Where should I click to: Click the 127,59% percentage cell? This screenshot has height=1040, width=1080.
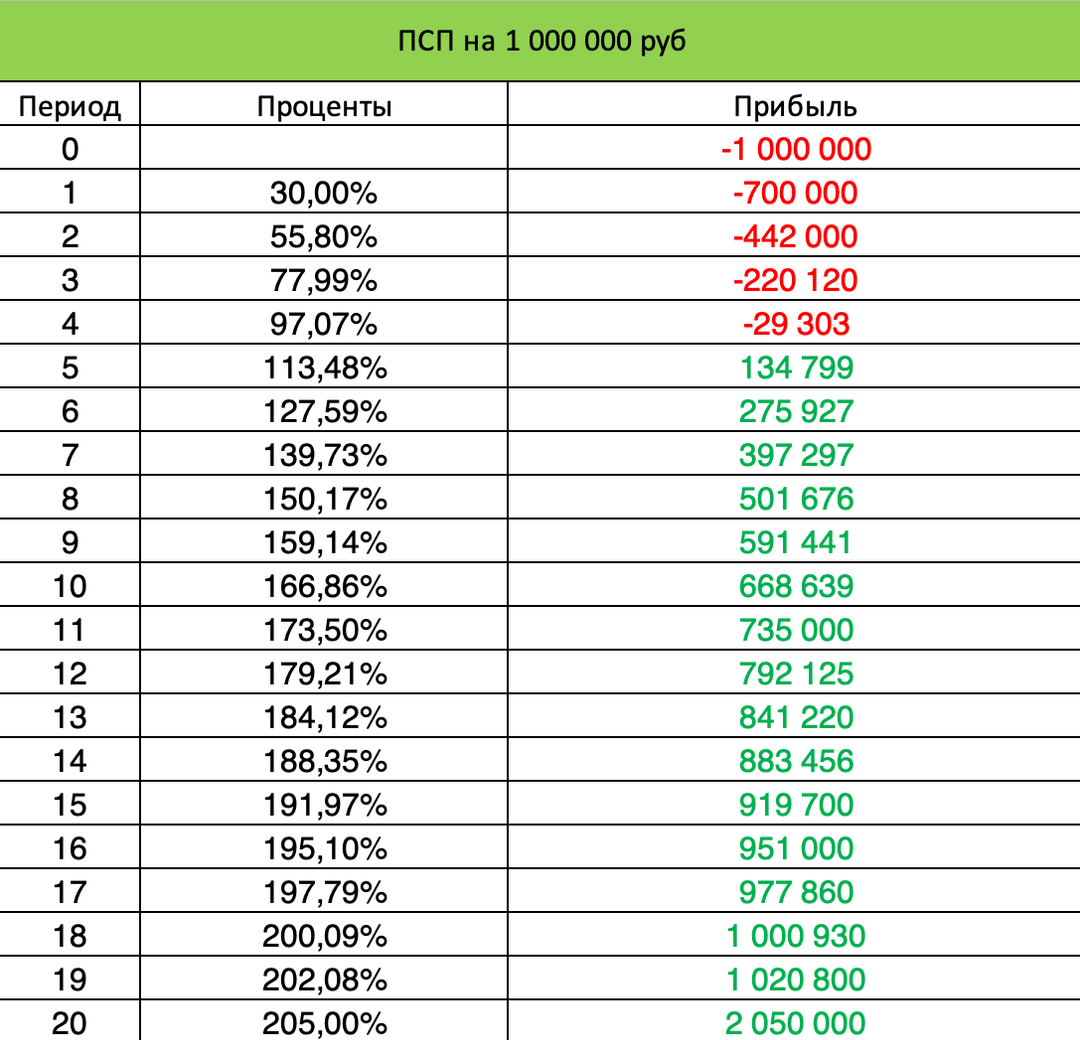click(324, 412)
